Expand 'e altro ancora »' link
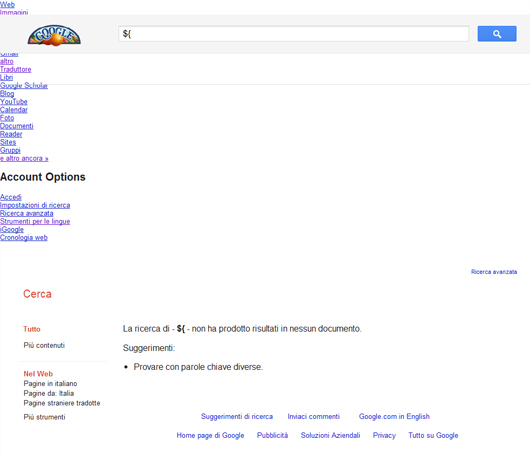 [x=24, y=159]
